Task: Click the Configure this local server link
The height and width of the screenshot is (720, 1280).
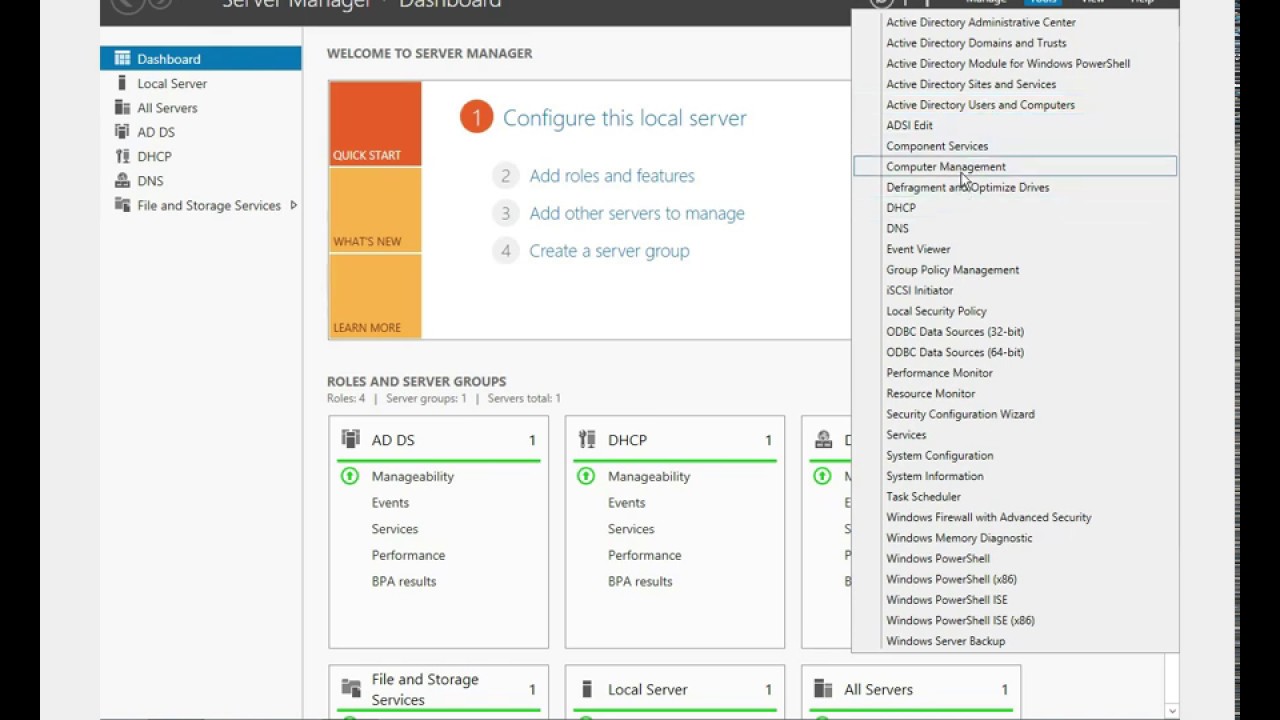Action: coord(625,118)
